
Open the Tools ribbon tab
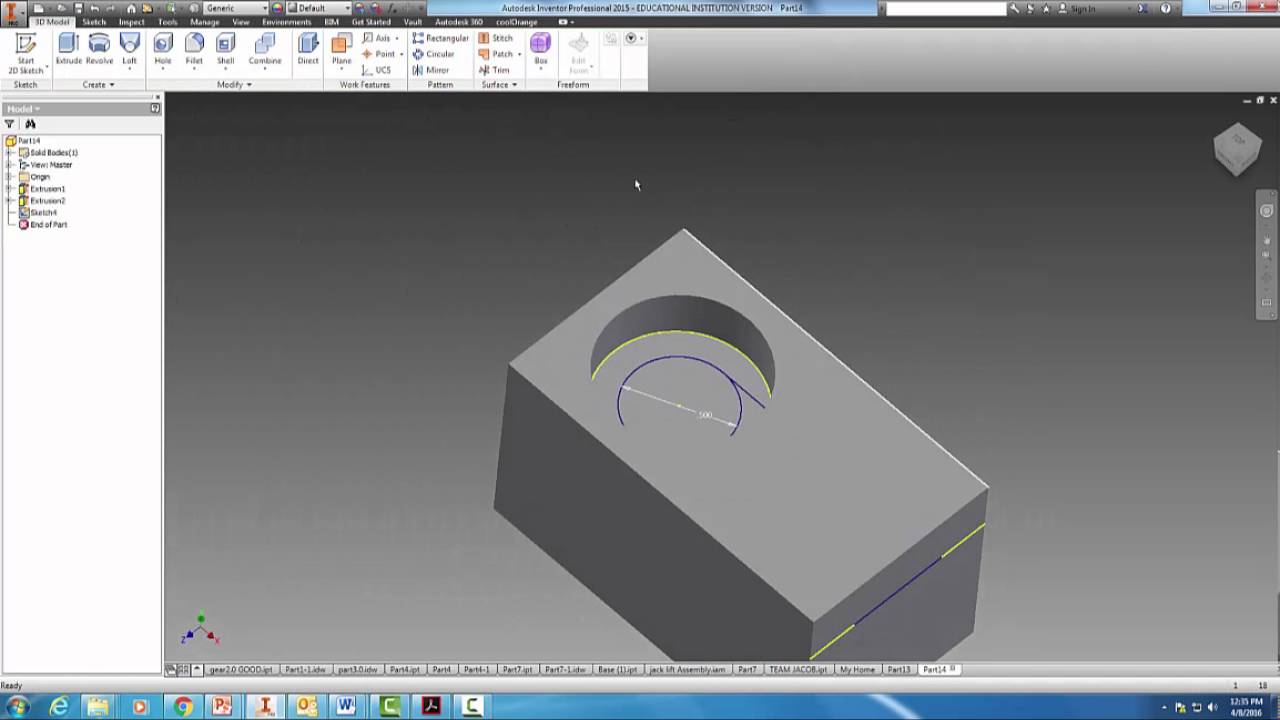click(x=168, y=22)
